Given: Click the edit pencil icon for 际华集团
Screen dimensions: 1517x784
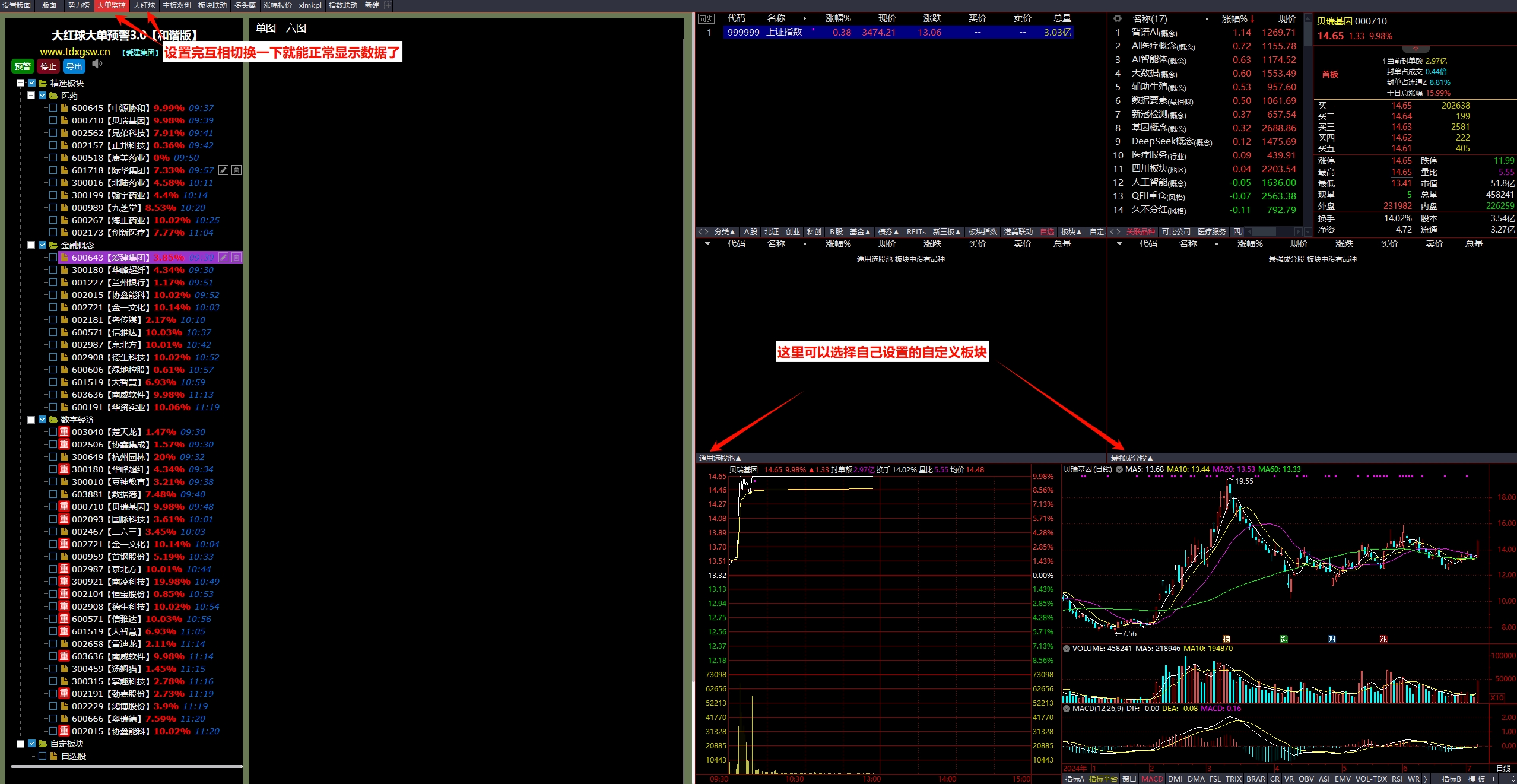Looking at the screenshot, I should click(x=224, y=170).
